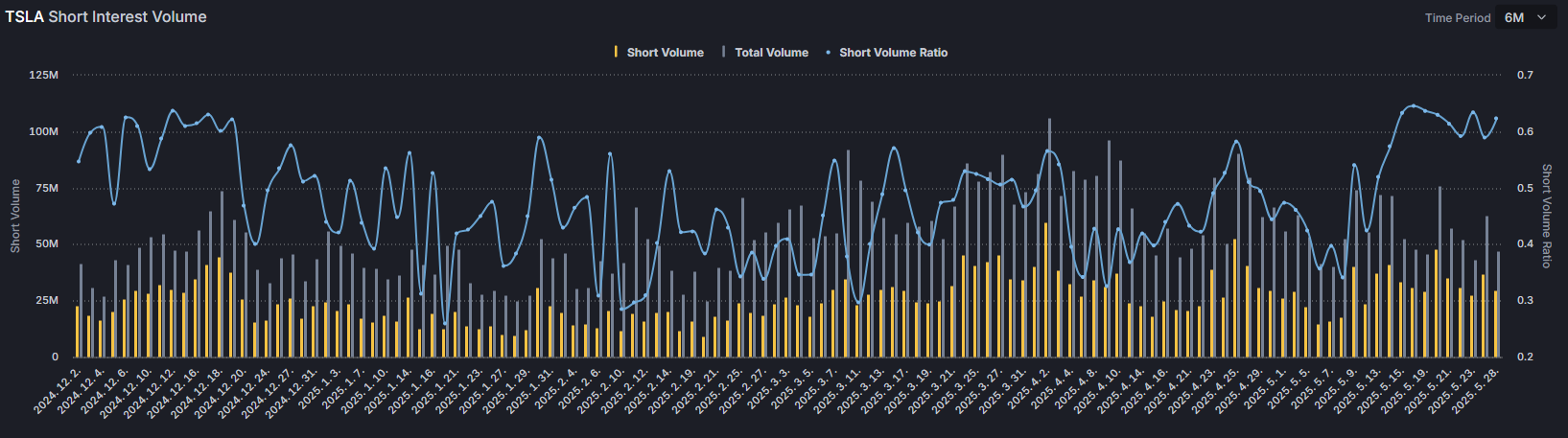Click the '2024. 12. 31.' date label
1568x438 pixels.
[x=293, y=392]
